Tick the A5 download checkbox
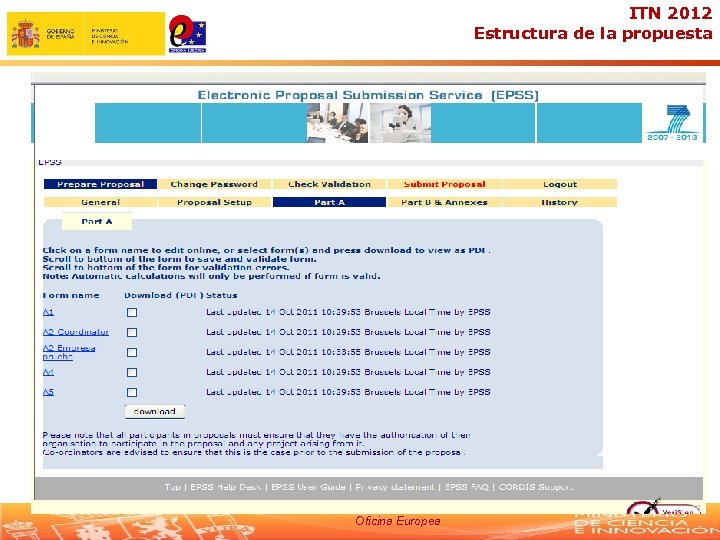This screenshot has height=540, width=720. (x=132, y=392)
